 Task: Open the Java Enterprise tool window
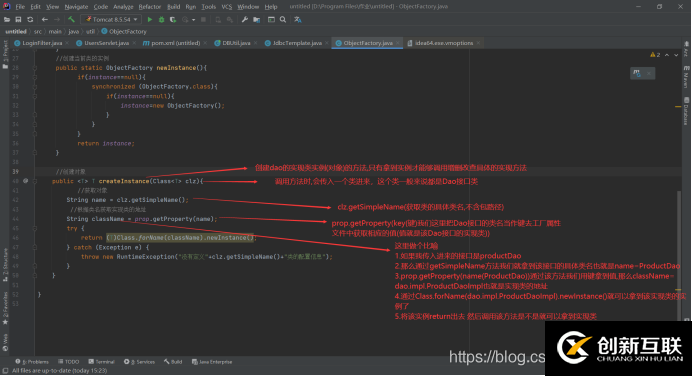tap(212, 362)
